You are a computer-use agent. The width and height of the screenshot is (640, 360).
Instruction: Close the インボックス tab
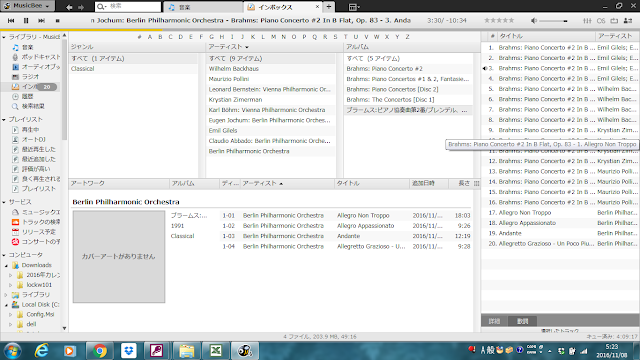click(x=318, y=7)
